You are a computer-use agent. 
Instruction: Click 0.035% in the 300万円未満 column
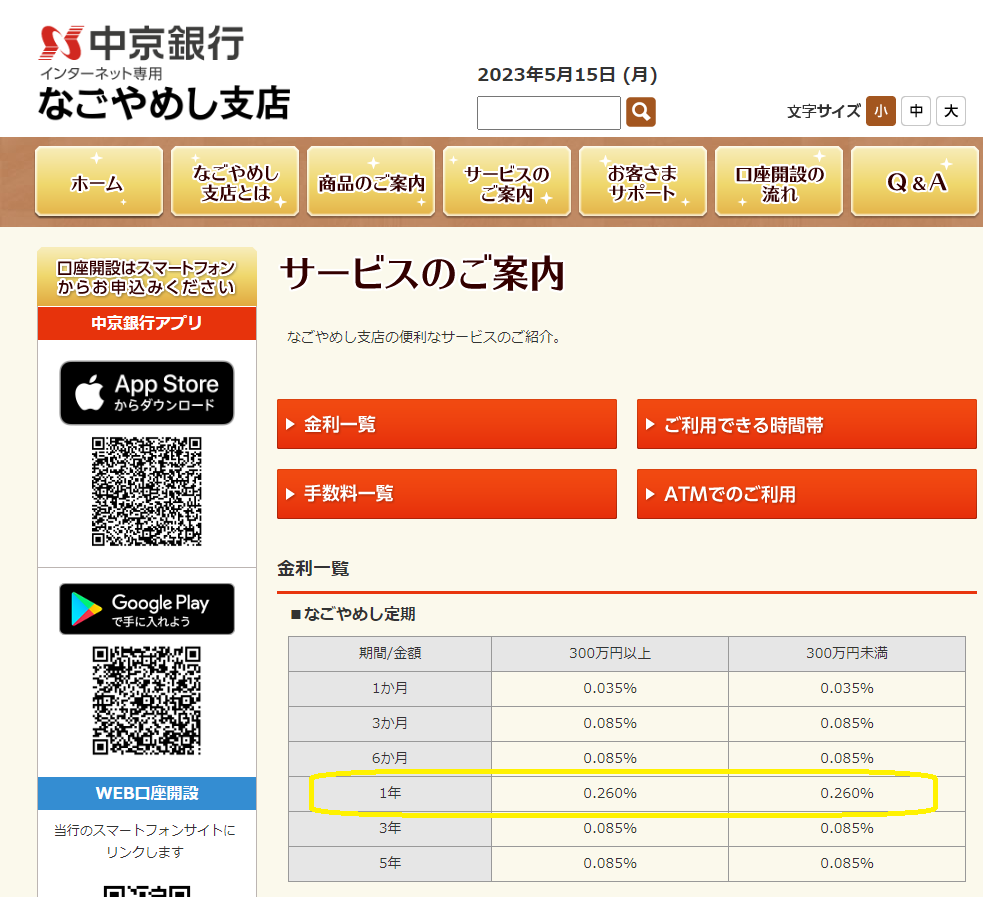click(847, 689)
